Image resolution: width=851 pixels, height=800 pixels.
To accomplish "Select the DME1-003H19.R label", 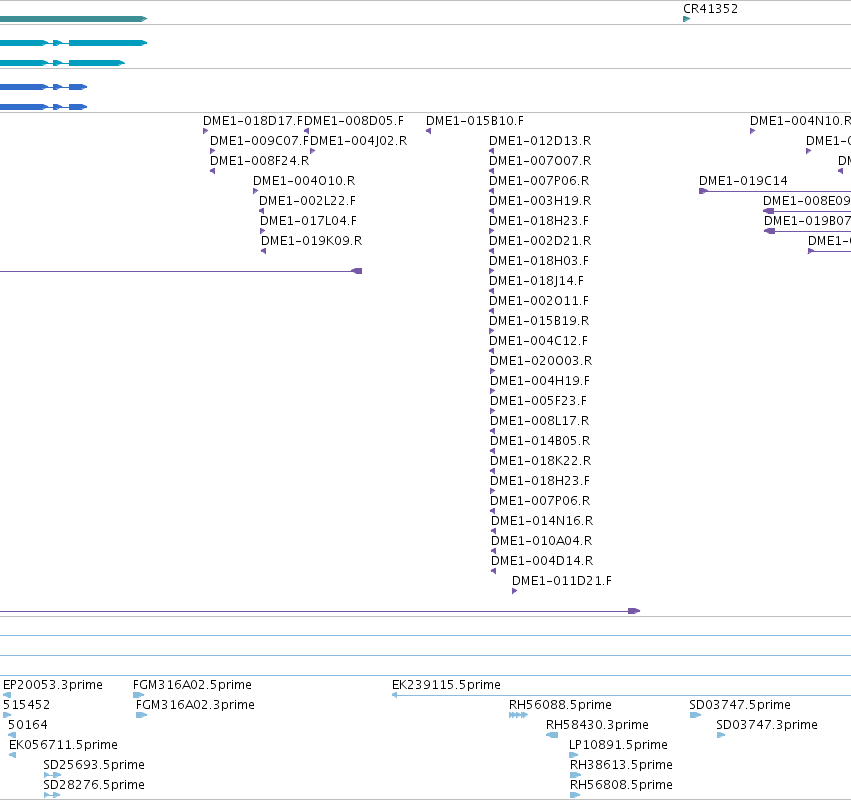I will point(540,201).
